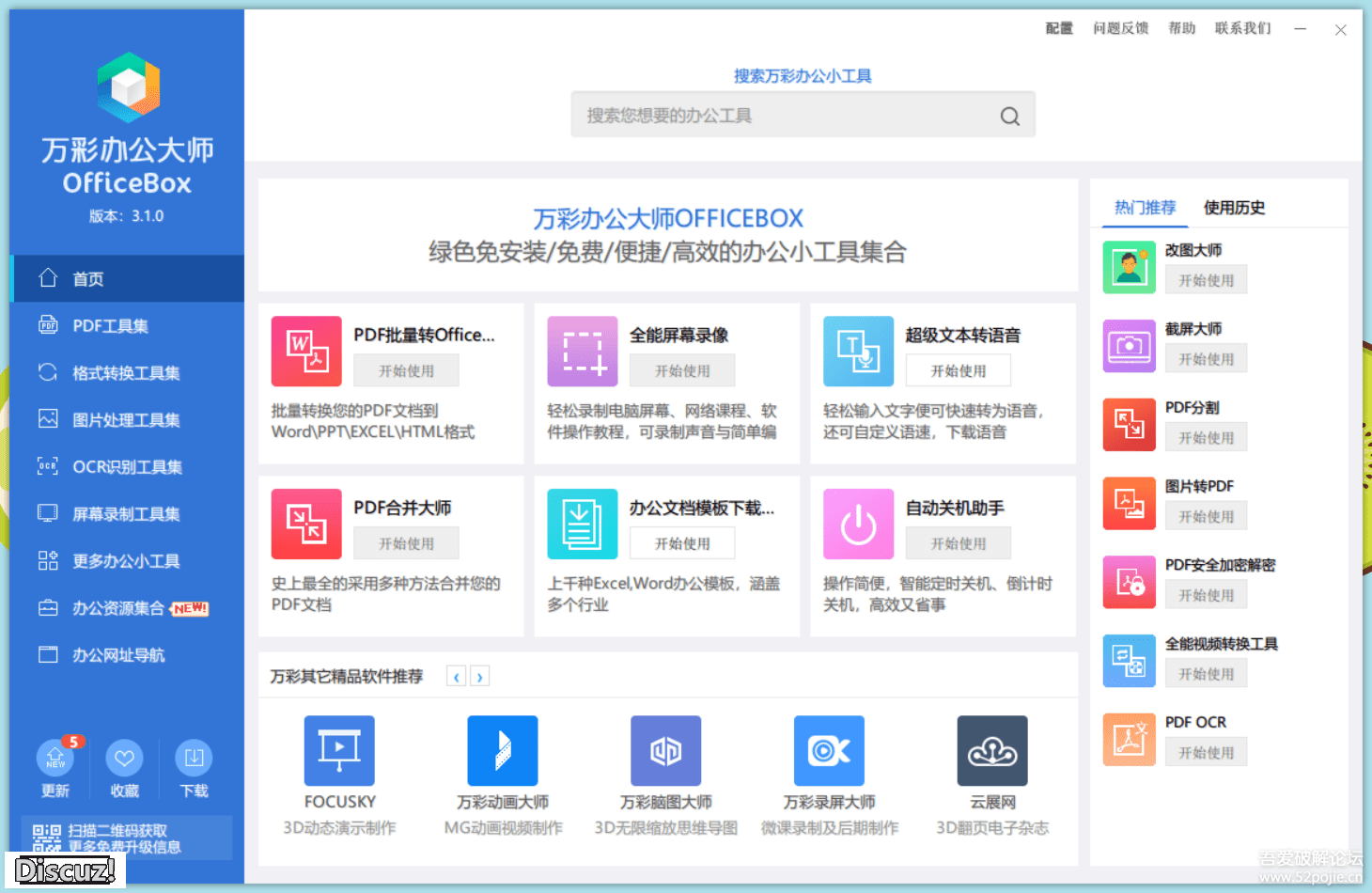
Task: Select OCR识别工具集 sidebar item
Action: tap(127, 467)
